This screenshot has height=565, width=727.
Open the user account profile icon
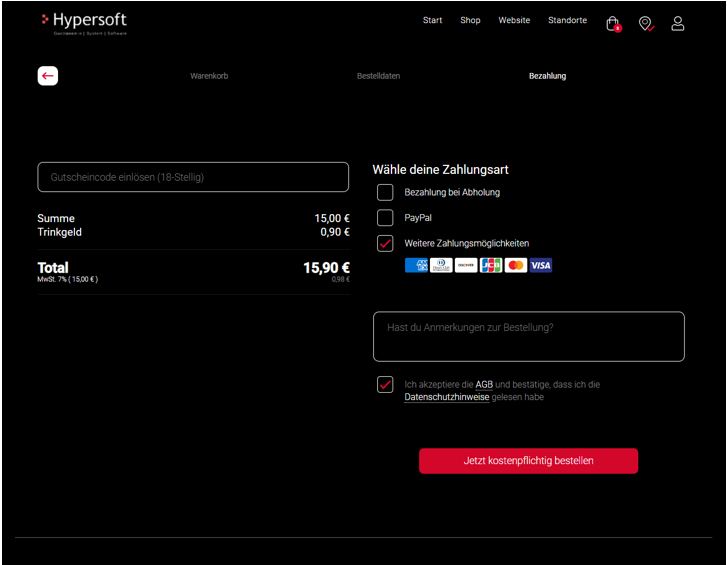point(677,23)
